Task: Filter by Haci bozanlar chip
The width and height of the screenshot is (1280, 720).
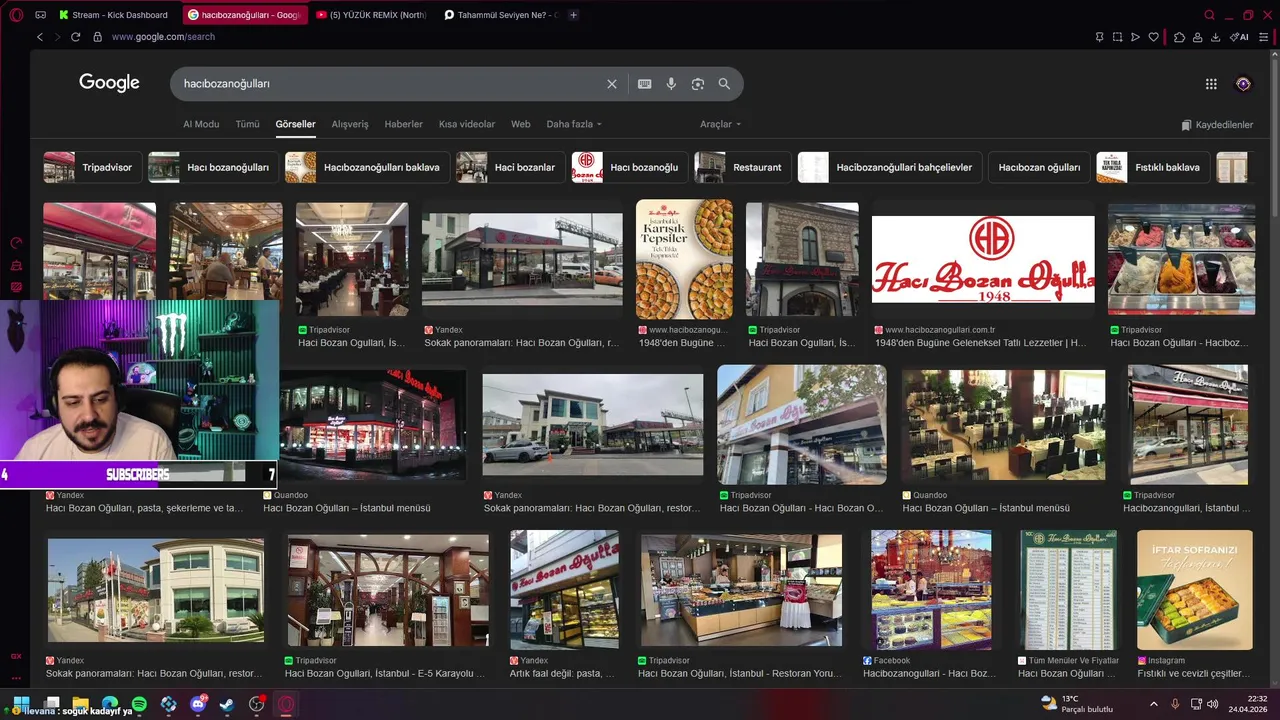Action: pyautogui.click(x=510, y=167)
